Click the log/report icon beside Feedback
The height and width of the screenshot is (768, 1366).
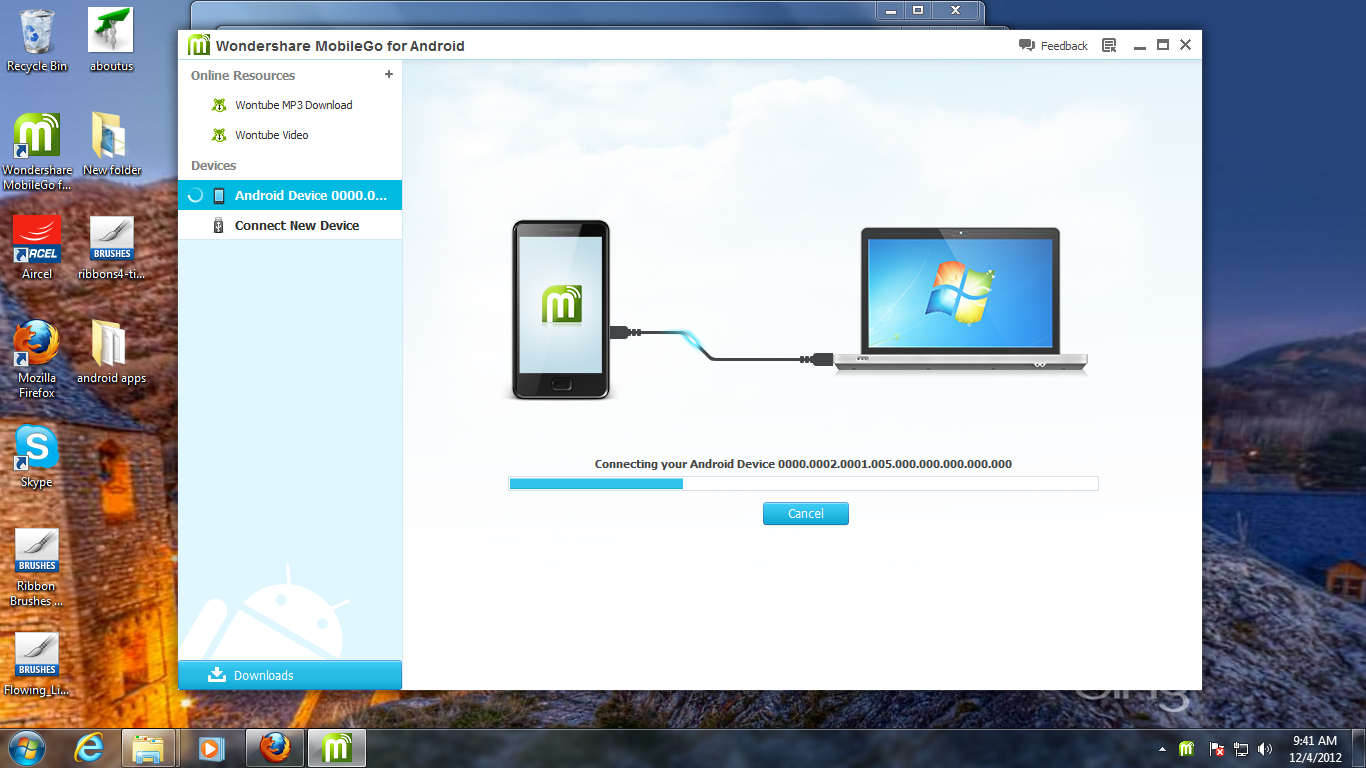tap(1108, 45)
